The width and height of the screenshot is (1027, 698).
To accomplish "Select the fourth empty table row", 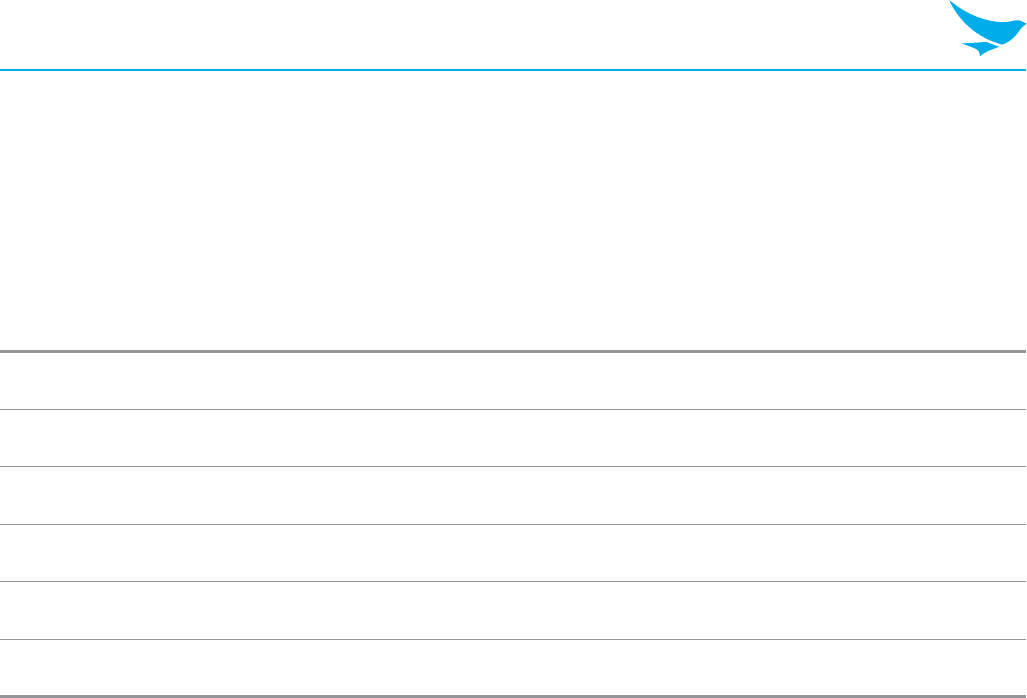I will (513, 553).
